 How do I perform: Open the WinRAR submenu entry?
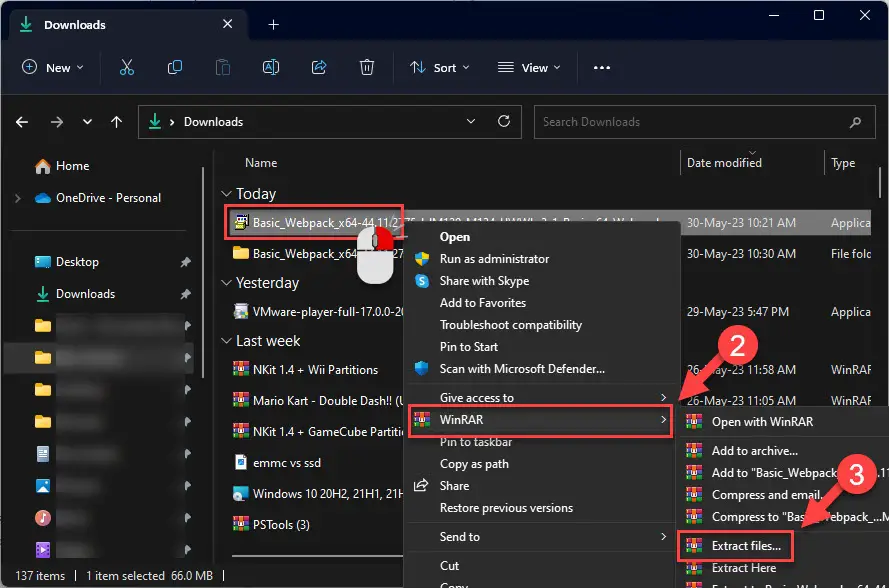[540, 420]
